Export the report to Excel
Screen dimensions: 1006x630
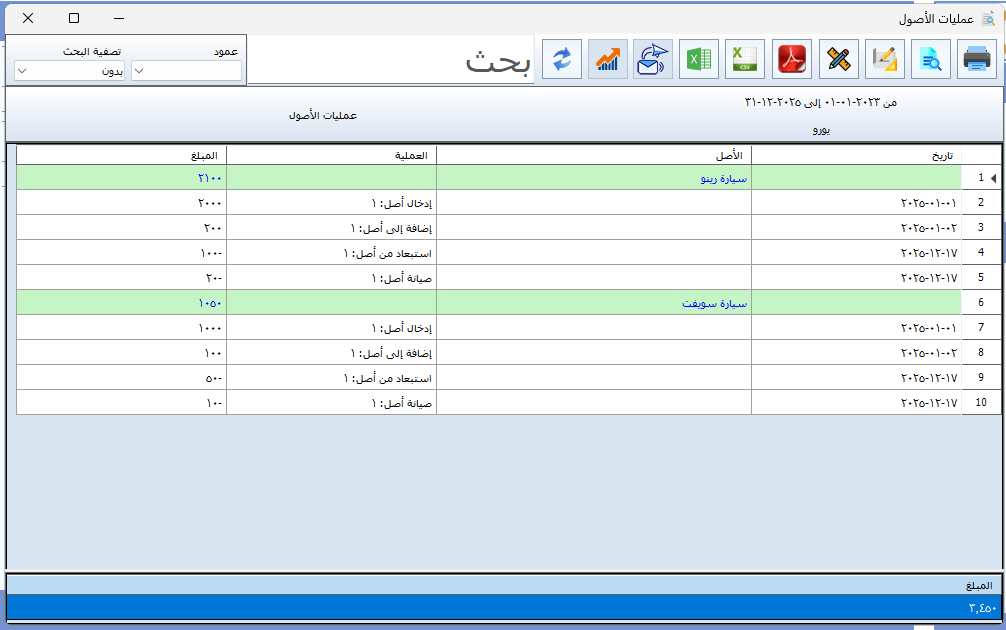[699, 60]
